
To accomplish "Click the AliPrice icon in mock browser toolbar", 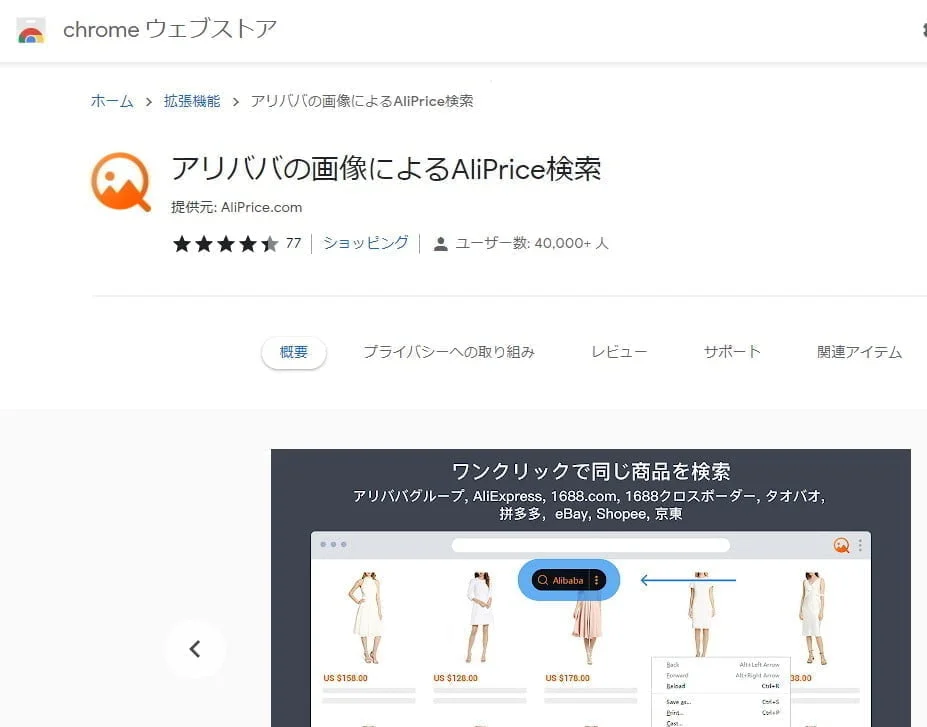I will click(x=841, y=545).
